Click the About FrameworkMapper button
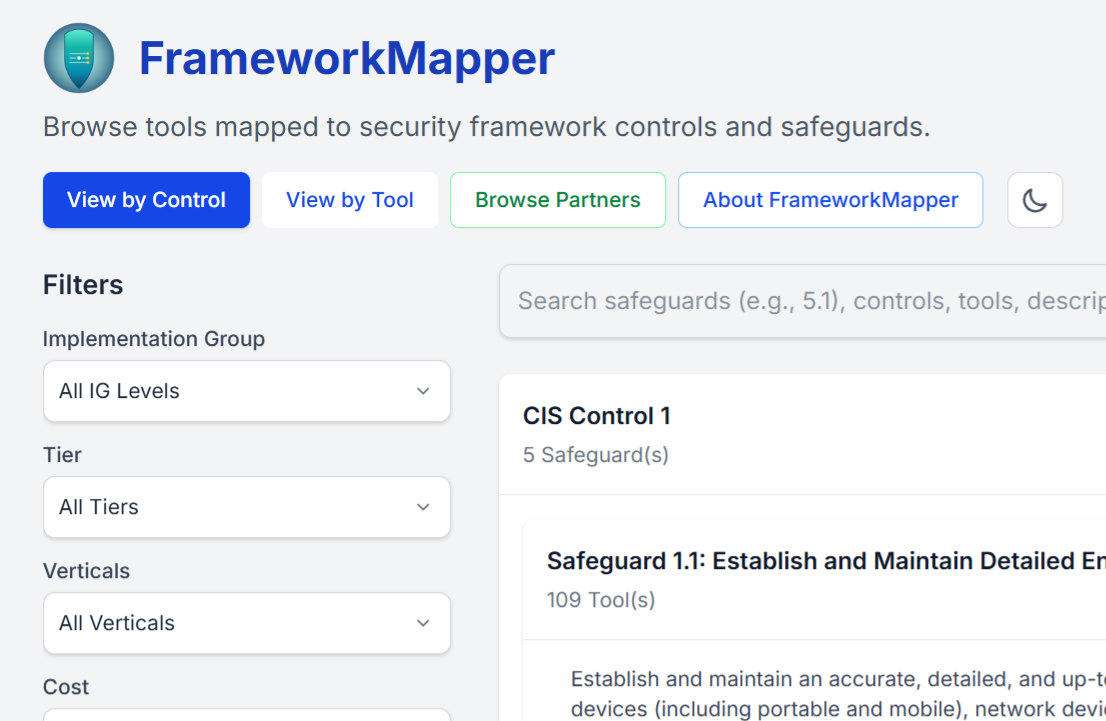 pyautogui.click(x=830, y=200)
